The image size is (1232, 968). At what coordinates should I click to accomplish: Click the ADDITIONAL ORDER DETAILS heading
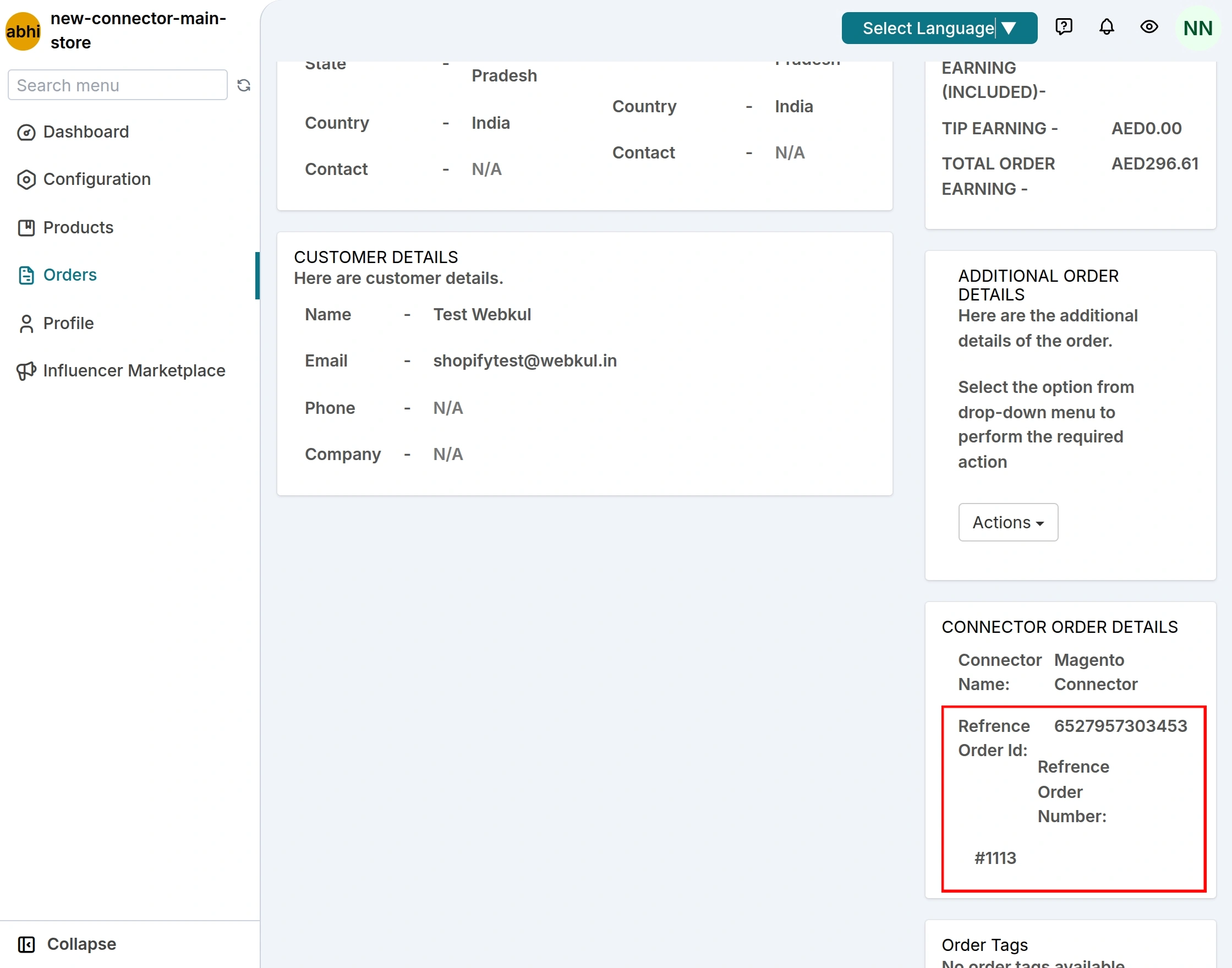1038,285
